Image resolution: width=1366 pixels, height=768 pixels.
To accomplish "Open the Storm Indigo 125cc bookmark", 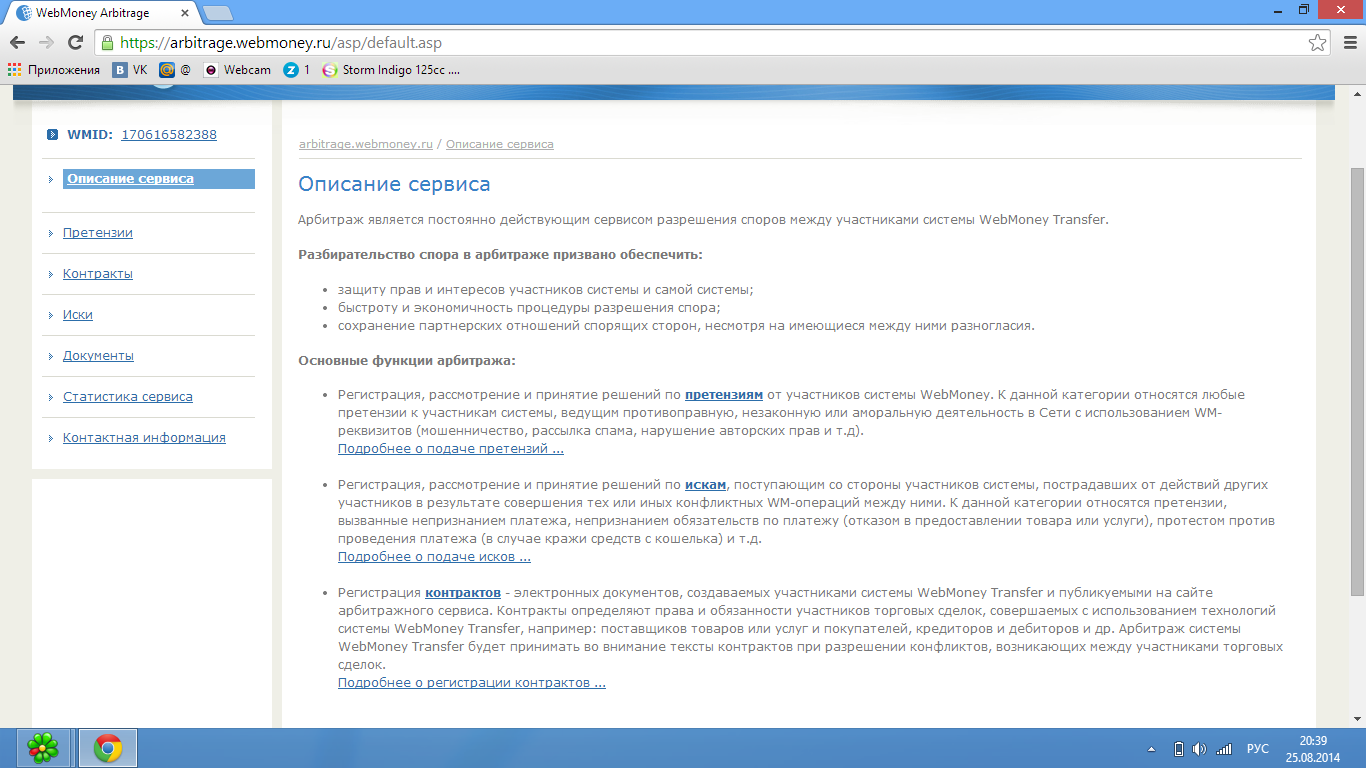I will tap(391, 70).
